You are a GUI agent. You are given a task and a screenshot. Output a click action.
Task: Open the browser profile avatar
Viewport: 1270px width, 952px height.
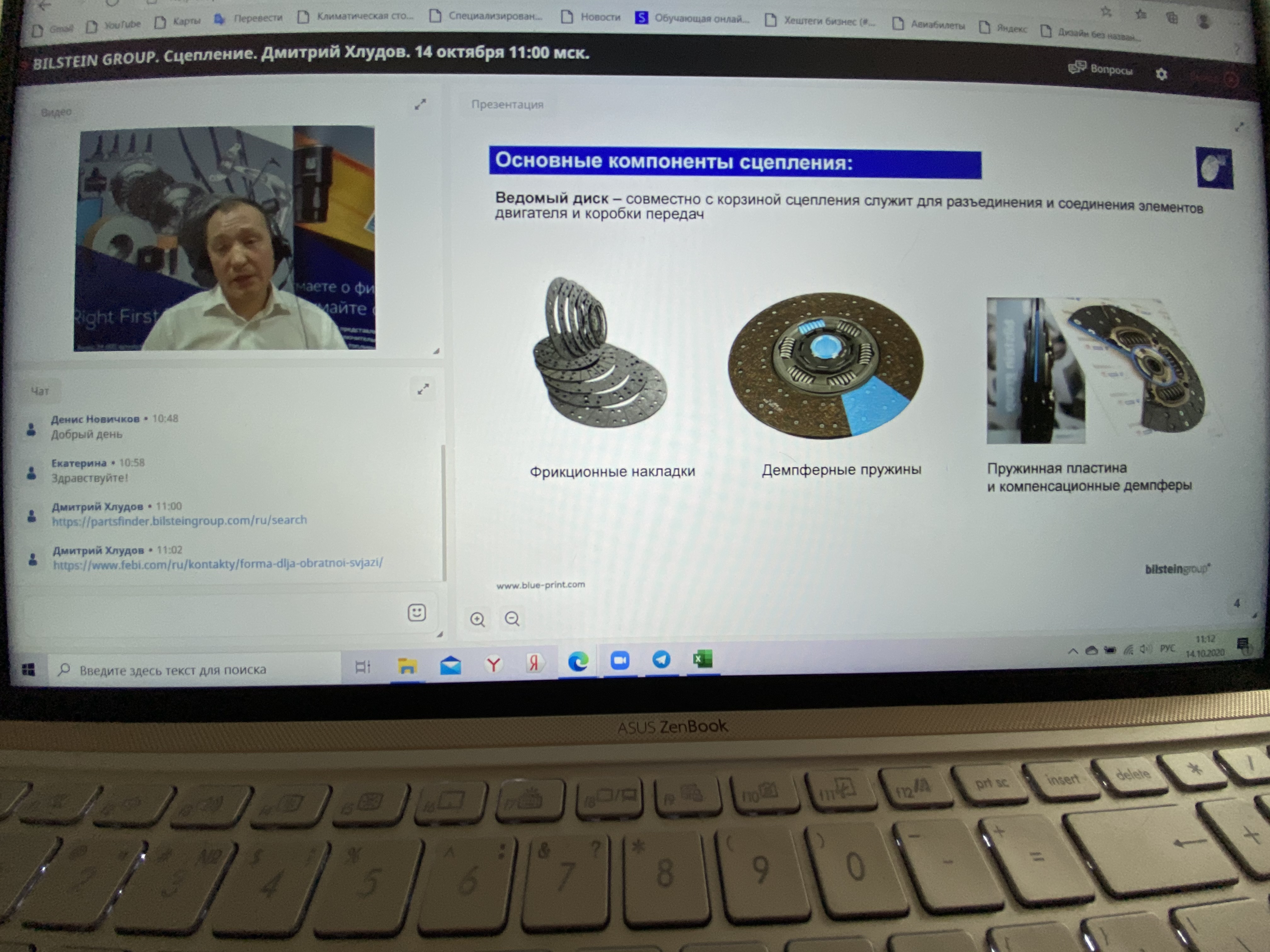click(x=1204, y=22)
